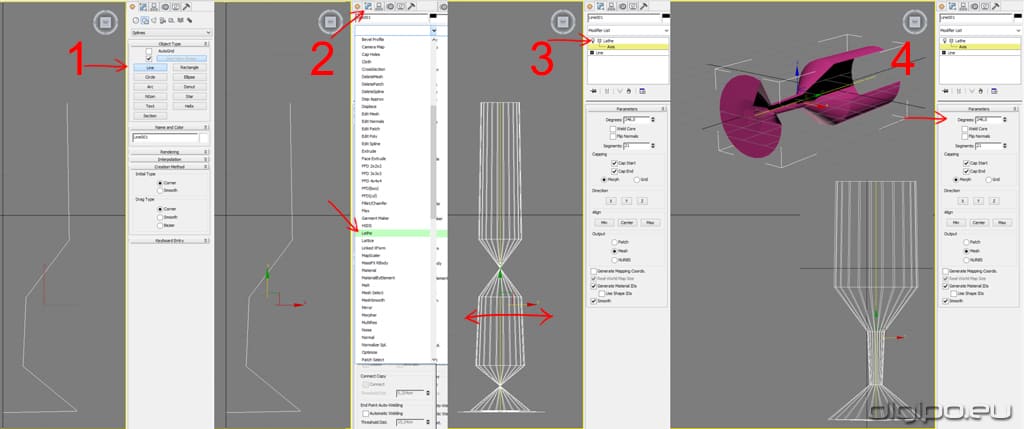This screenshot has width=1024, height=429.
Task: Open Configure Modifier Sets icon in step 4 panel
Action: pyautogui.click(x=991, y=90)
